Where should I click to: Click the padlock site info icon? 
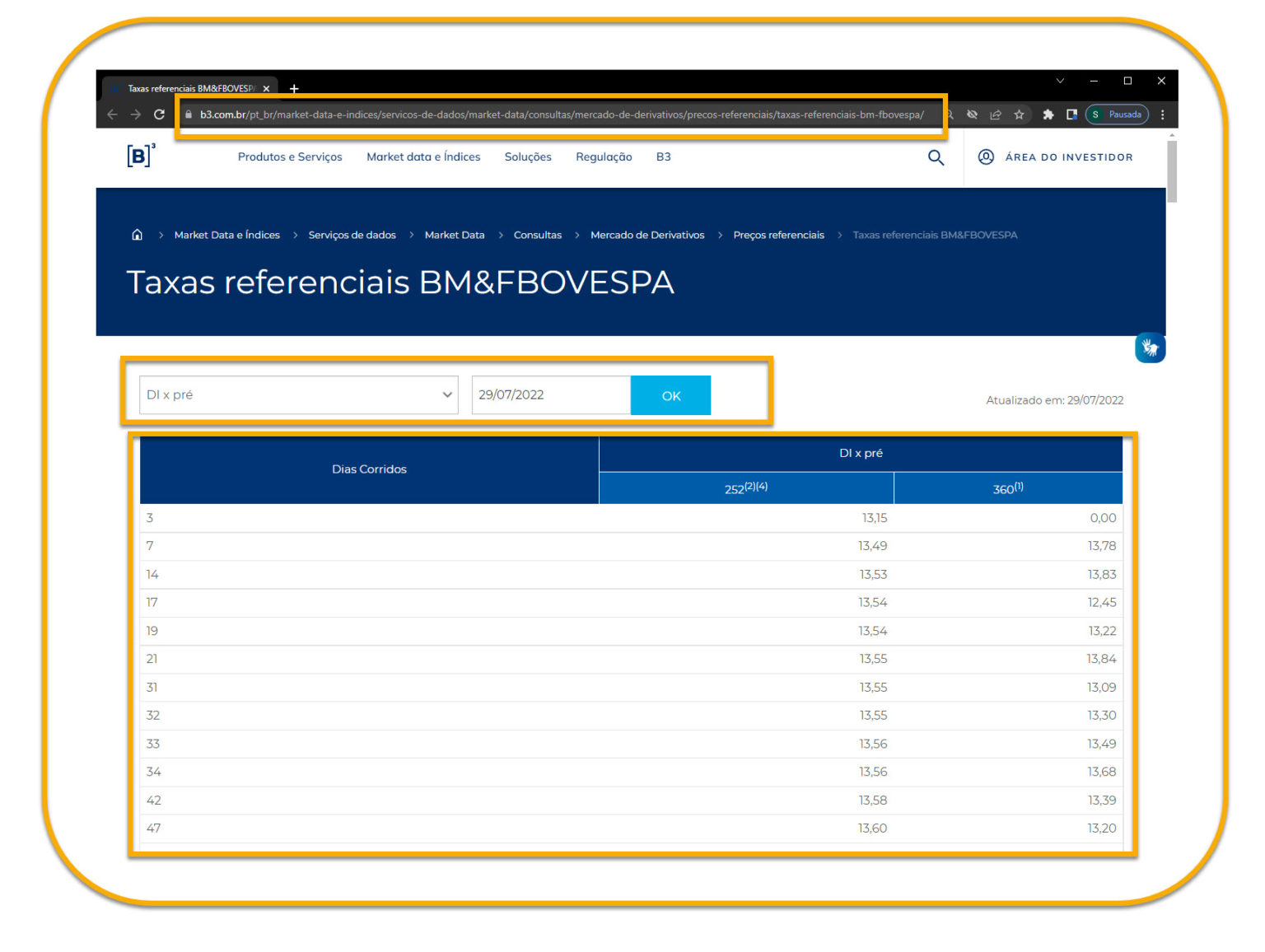click(189, 114)
